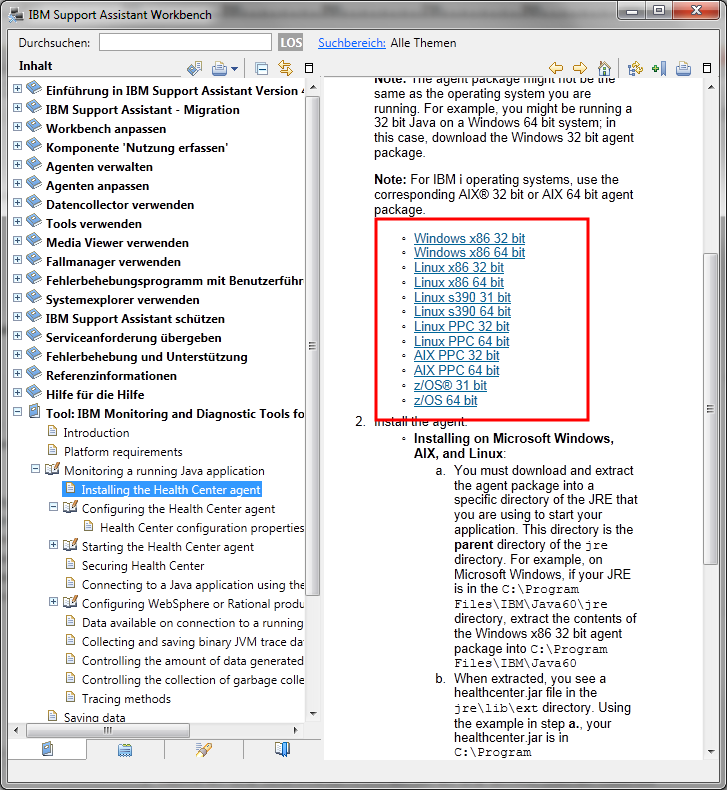The image size is (727, 790).
Task: Click into the Durchsuchen search field
Action: [185, 42]
